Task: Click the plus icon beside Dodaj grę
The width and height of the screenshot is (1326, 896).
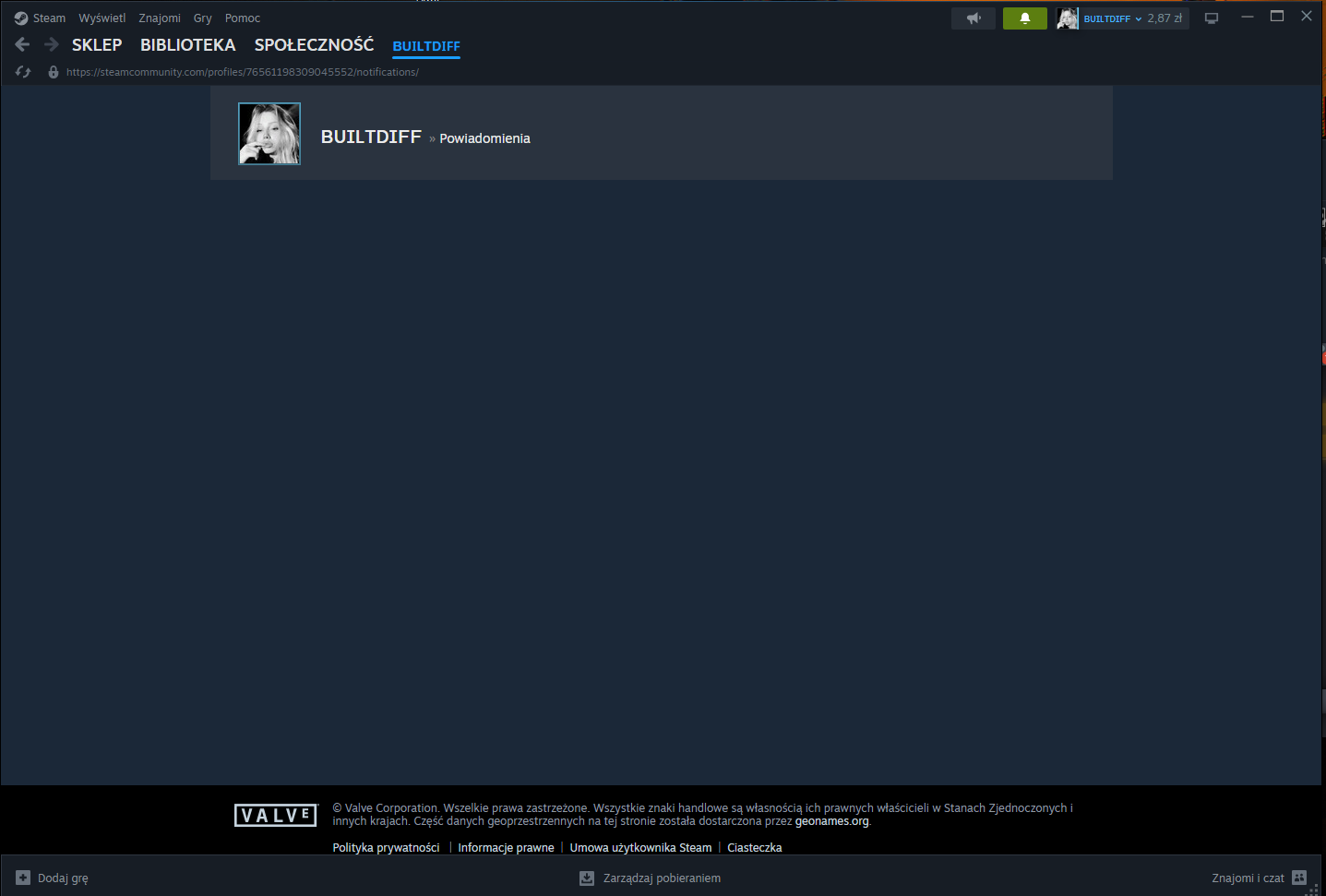Action: [23, 878]
